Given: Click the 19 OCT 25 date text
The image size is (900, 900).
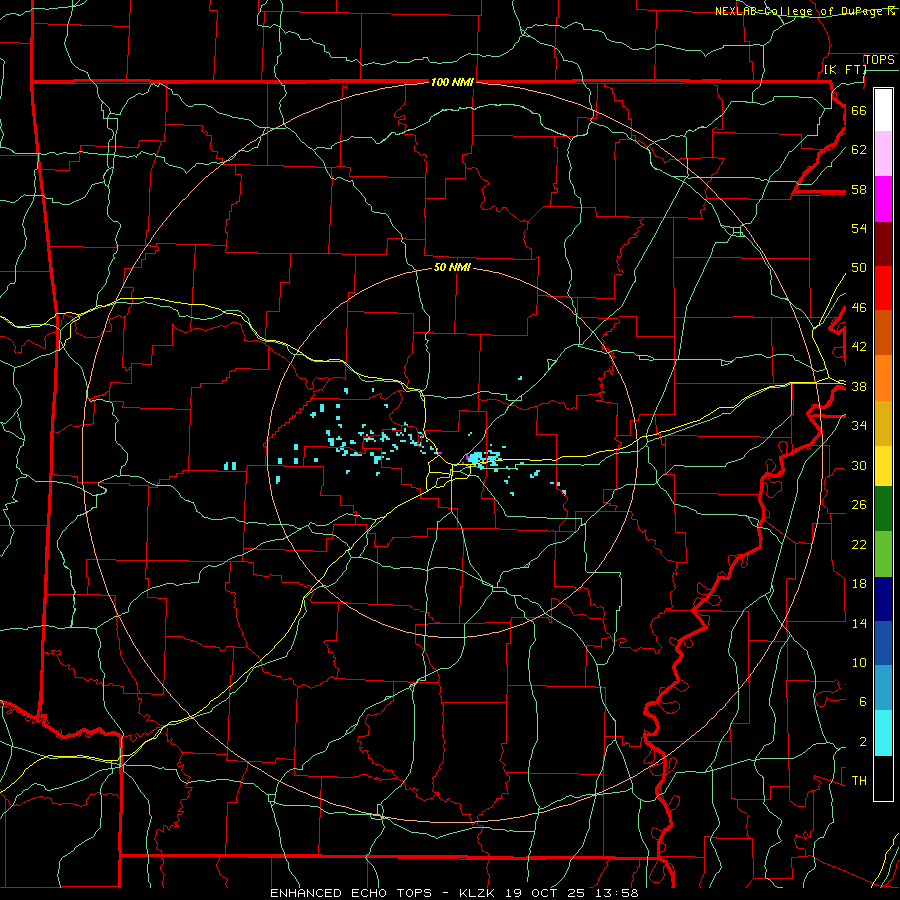Looking at the screenshot, I should (x=545, y=893).
